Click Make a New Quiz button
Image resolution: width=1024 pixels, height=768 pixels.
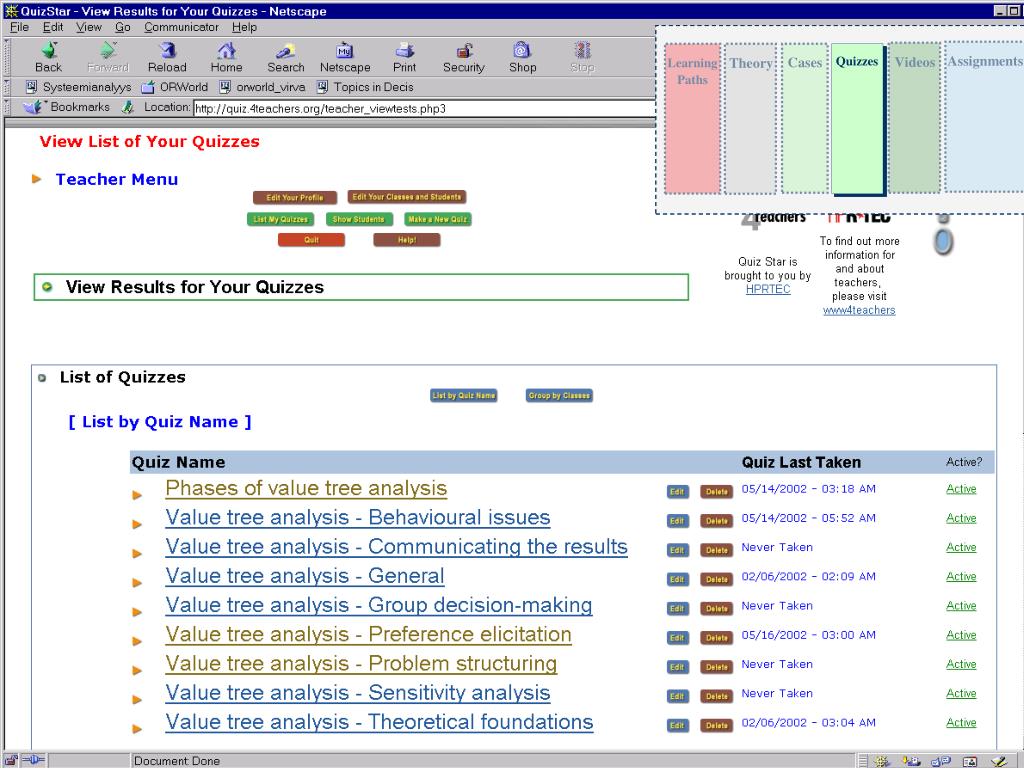click(x=438, y=219)
